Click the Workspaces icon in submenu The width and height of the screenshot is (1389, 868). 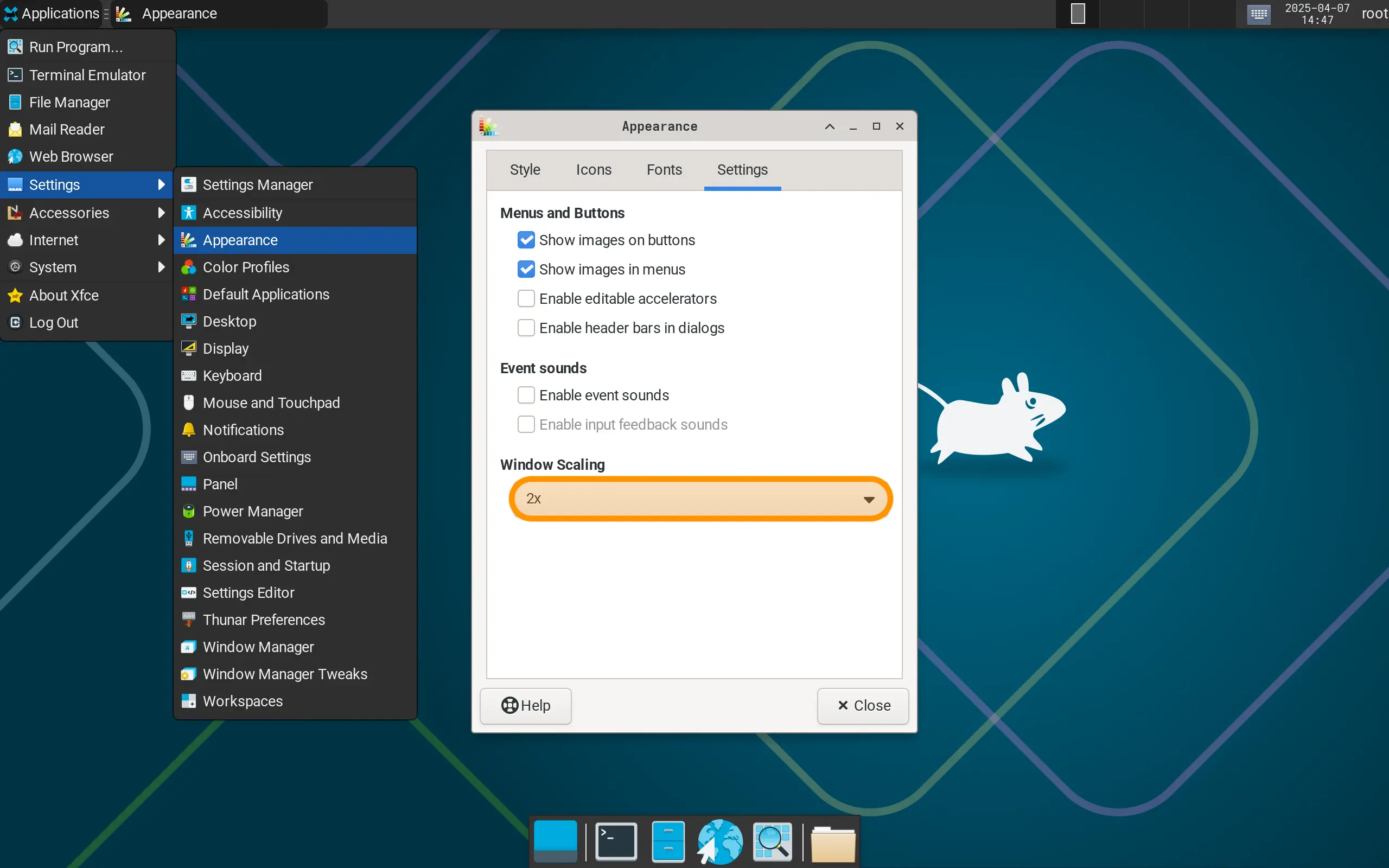pyautogui.click(x=188, y=701)
